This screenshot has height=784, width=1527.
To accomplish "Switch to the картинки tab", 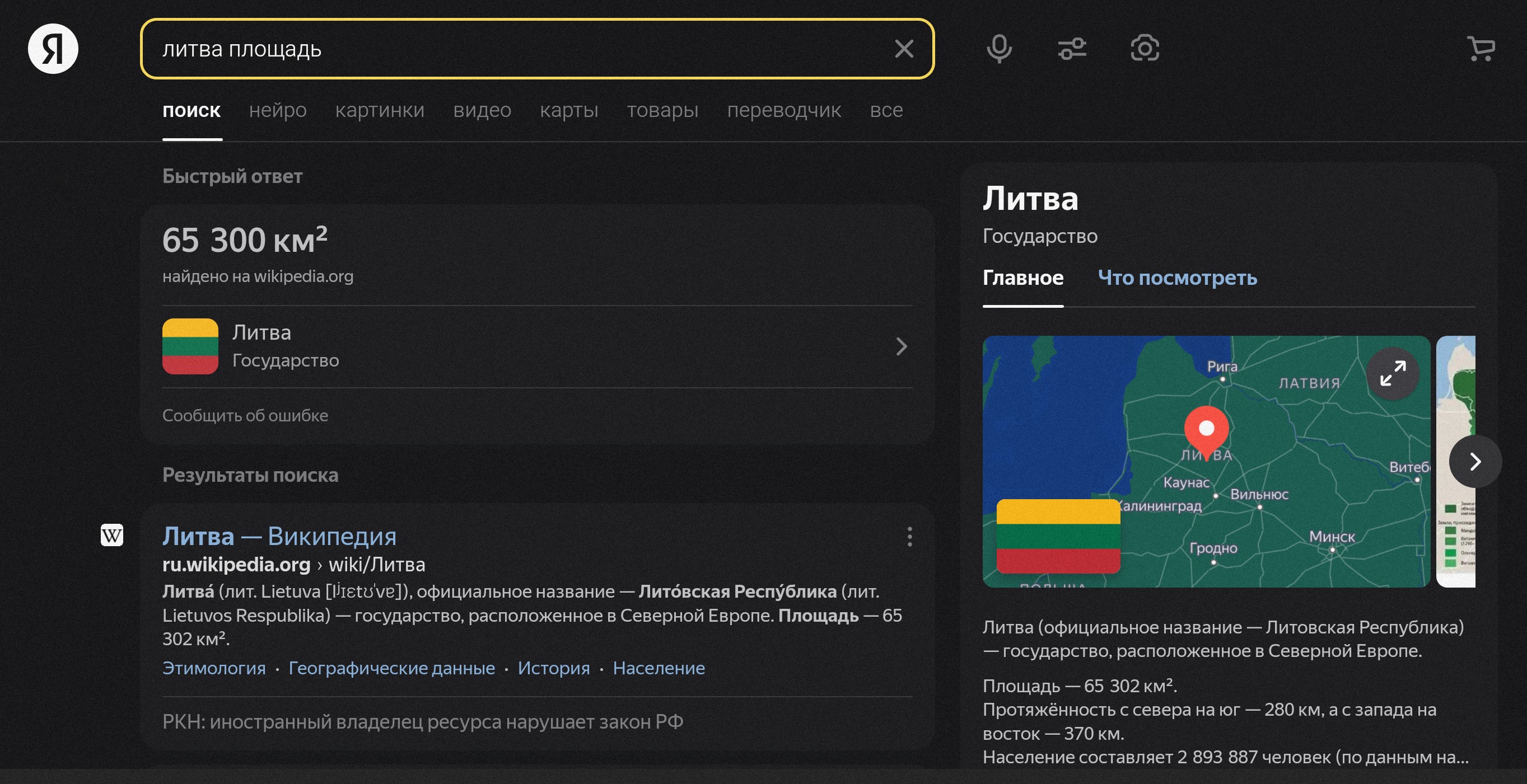I will coord(380,110).
